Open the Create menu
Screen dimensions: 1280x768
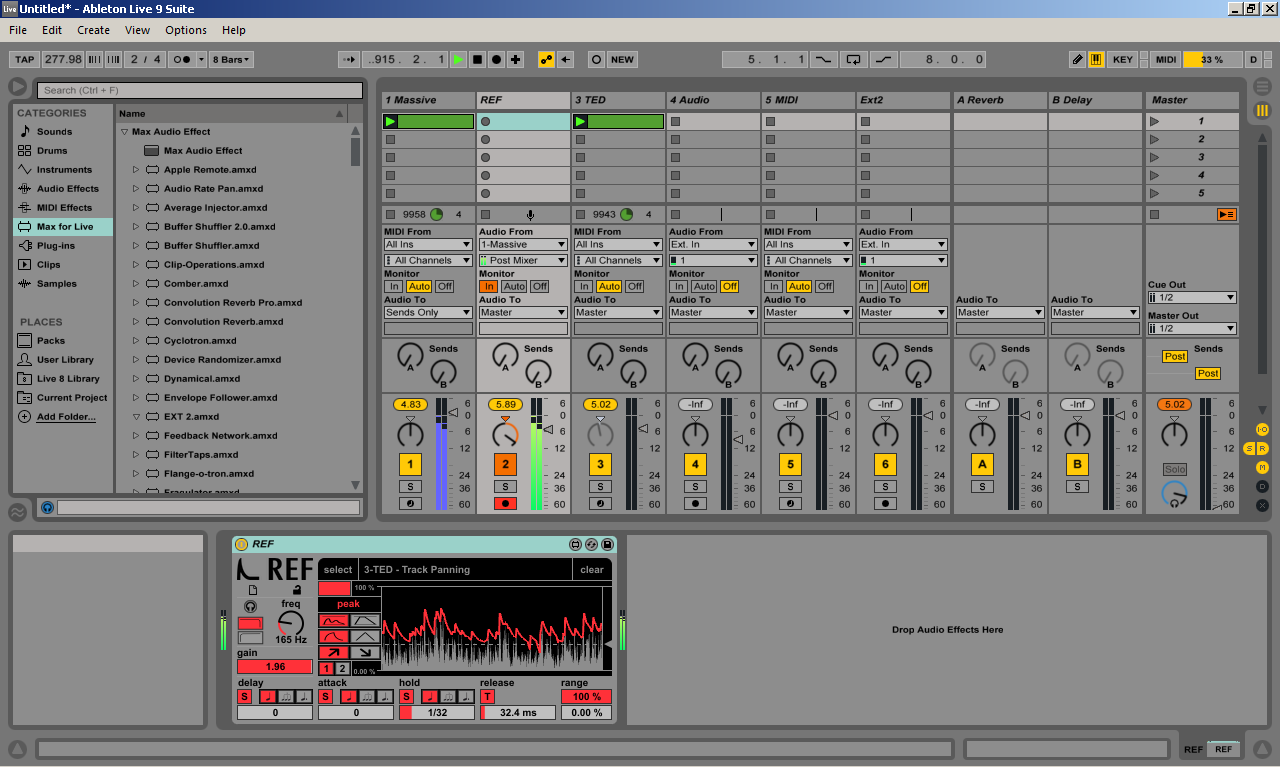pyautogui.click(x=93, y=30)
